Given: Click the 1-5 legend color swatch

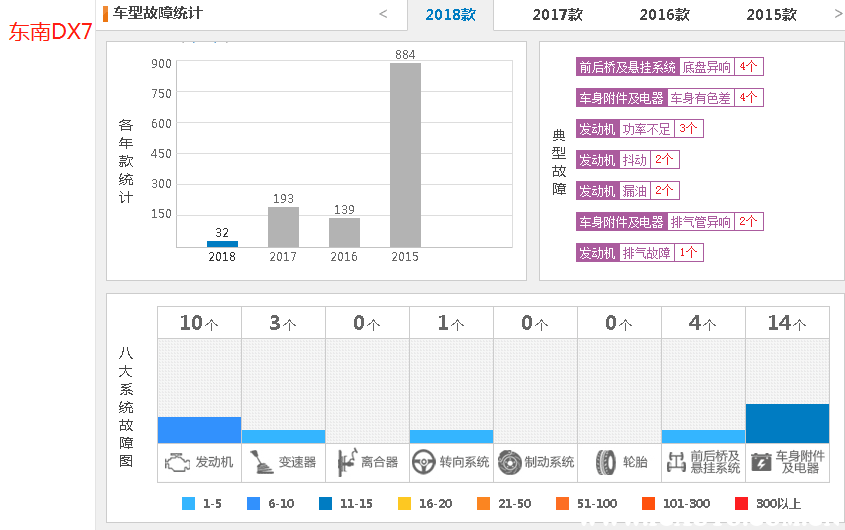Looking at the screenshot, I should 189,504.
